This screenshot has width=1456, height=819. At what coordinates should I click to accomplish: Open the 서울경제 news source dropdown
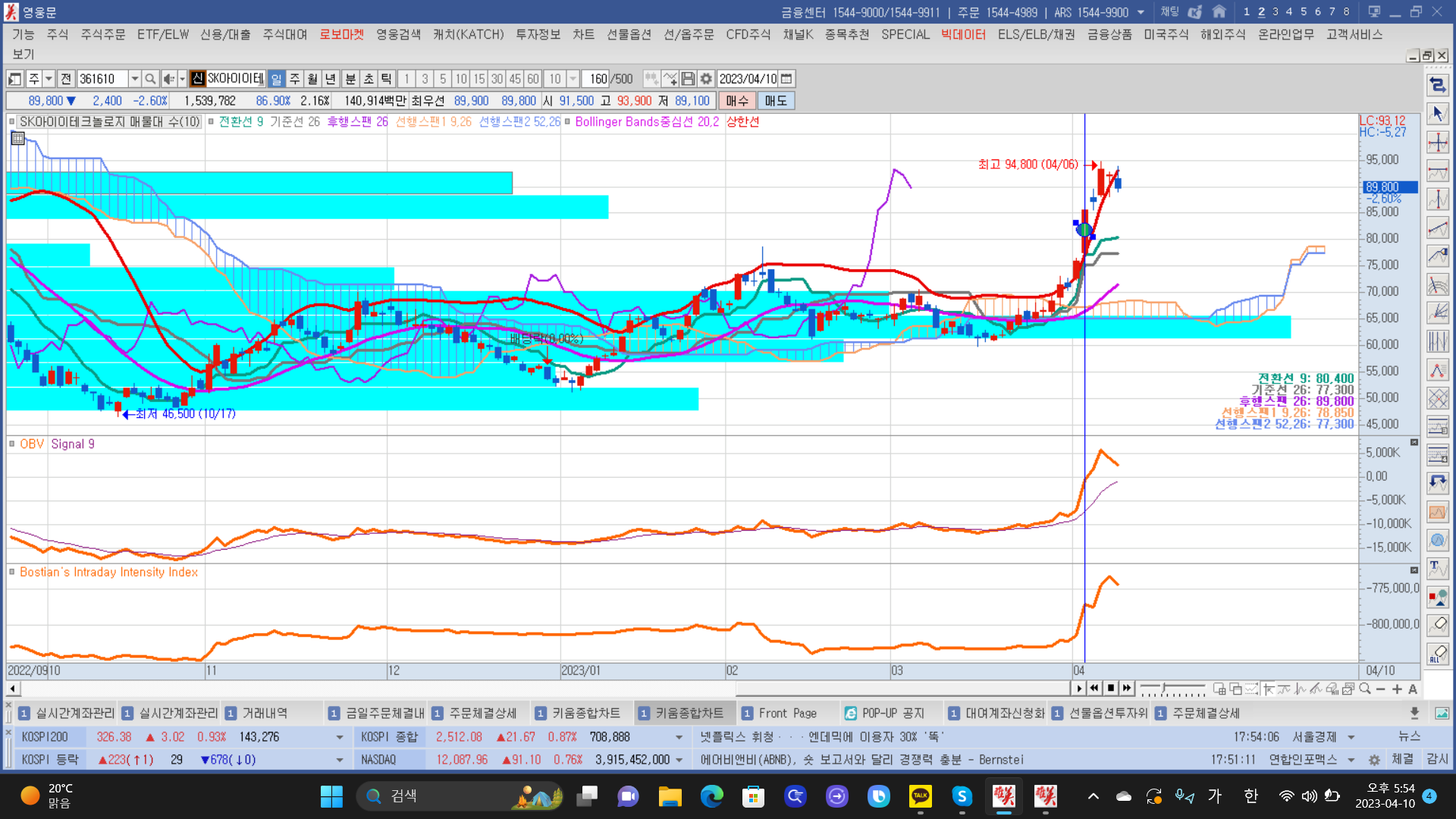tap(1351, 737)
